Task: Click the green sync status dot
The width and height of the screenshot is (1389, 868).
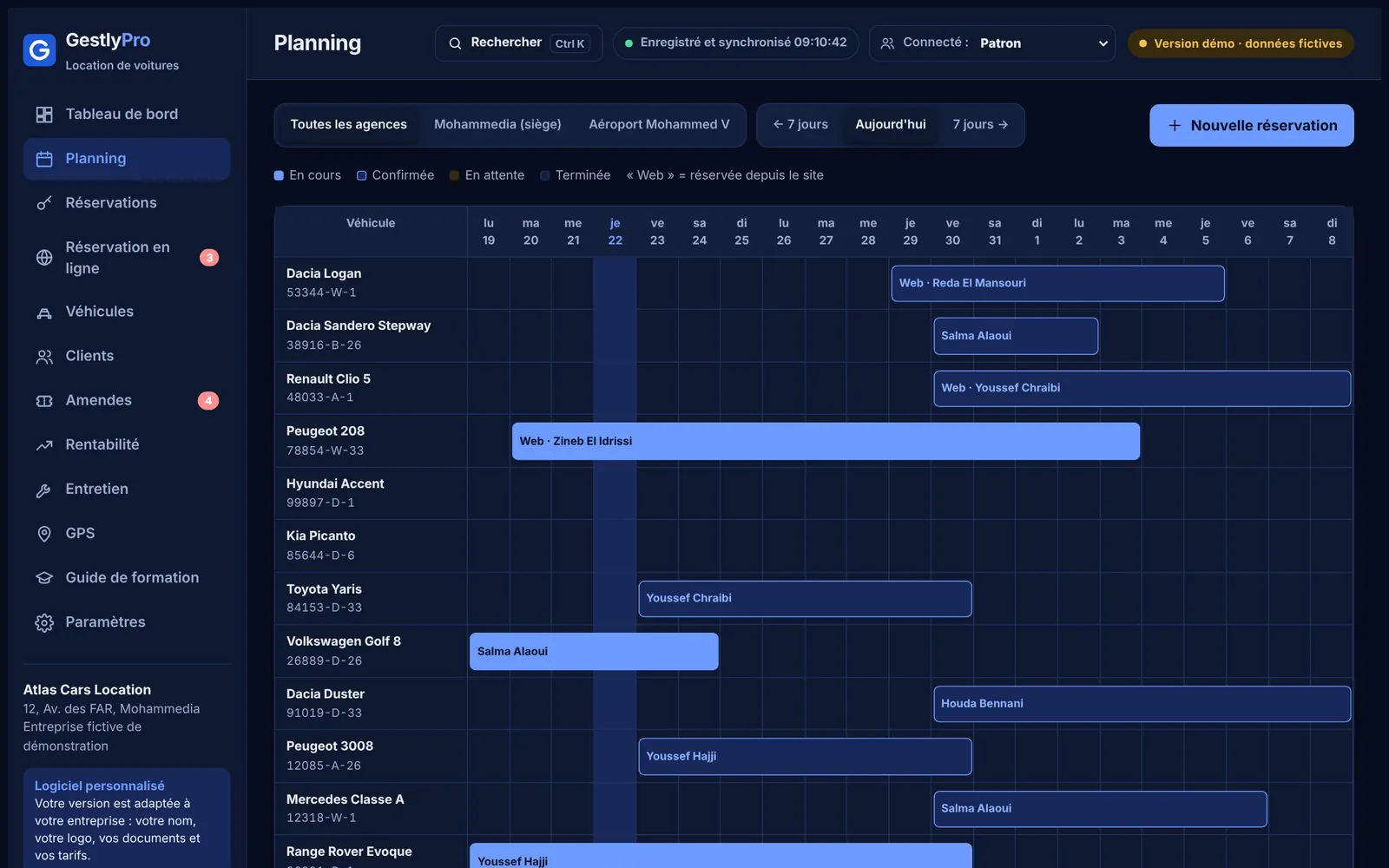Action: point(629,43)
